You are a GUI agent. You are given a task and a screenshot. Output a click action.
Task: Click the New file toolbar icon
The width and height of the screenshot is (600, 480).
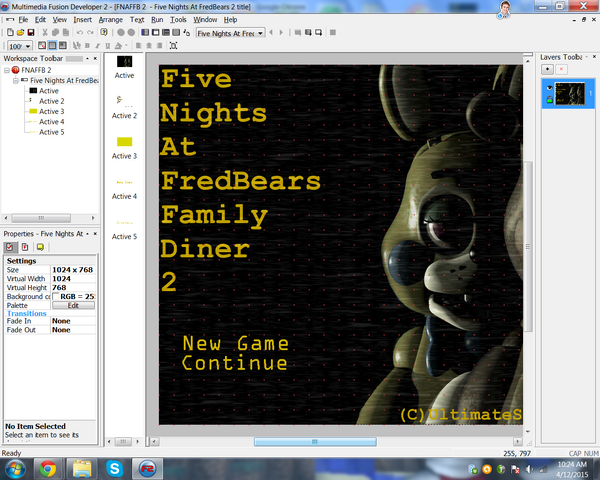pyautogui.click(x=10, y=33)
